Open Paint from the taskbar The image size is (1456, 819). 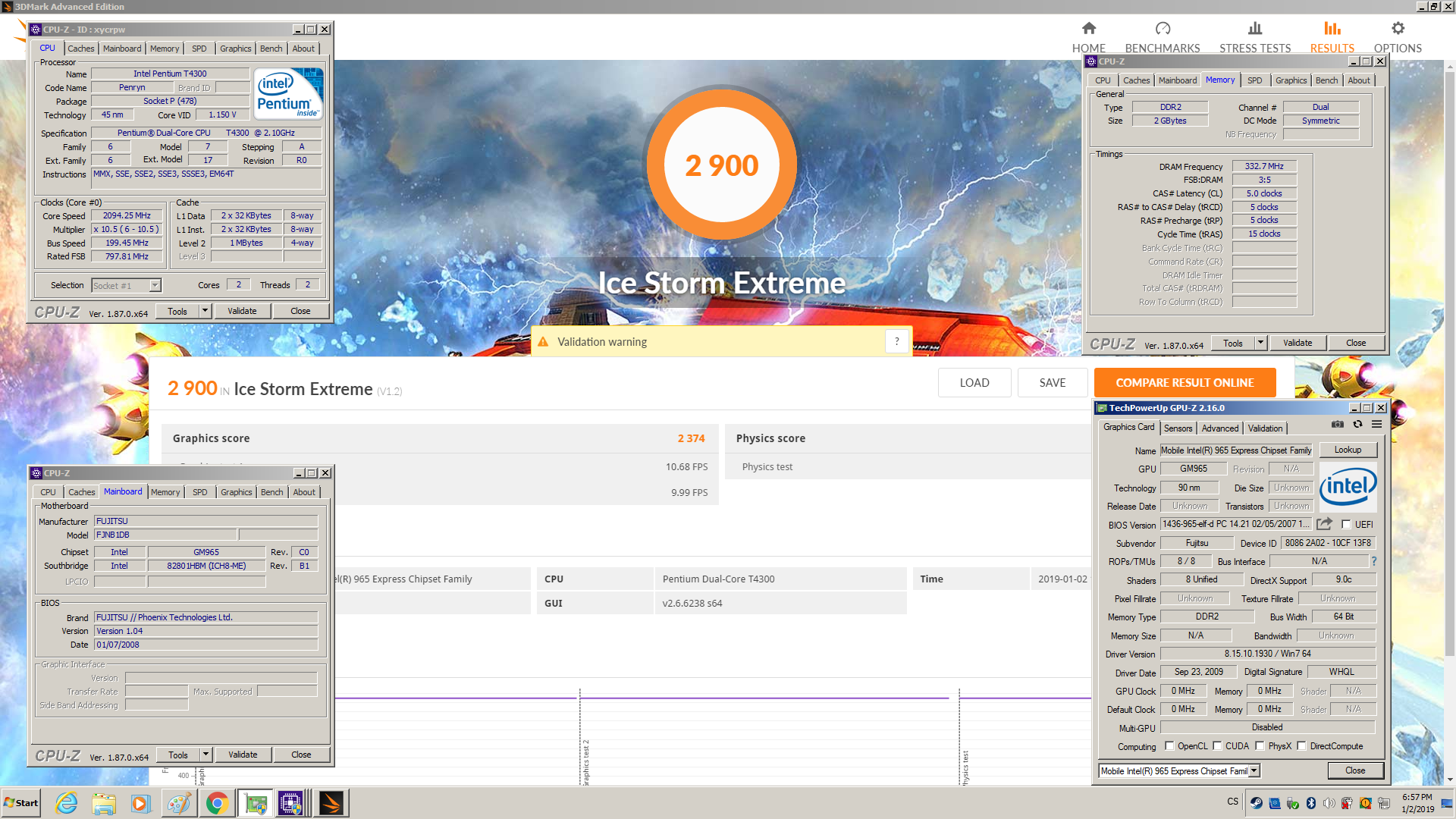click(x=179, y=803)
